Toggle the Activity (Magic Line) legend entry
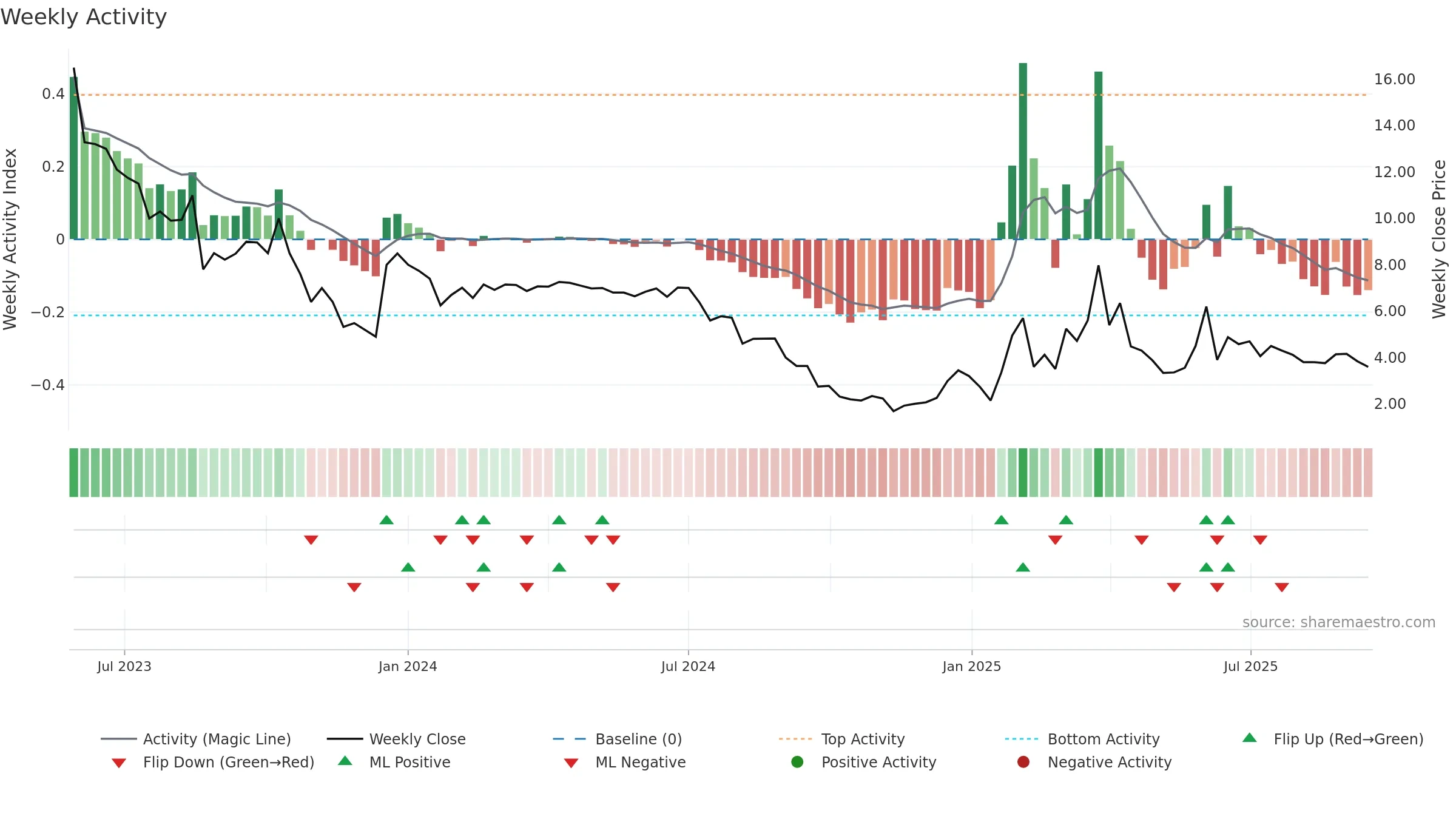Image resolution: width=1456 pixels, height=819 pixels. pyautogui.click(x=196, y=739)
